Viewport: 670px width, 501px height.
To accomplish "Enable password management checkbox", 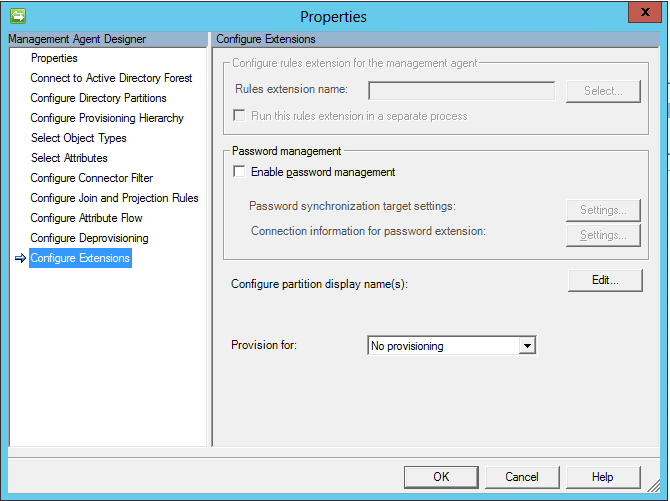I will coord(239,172).
